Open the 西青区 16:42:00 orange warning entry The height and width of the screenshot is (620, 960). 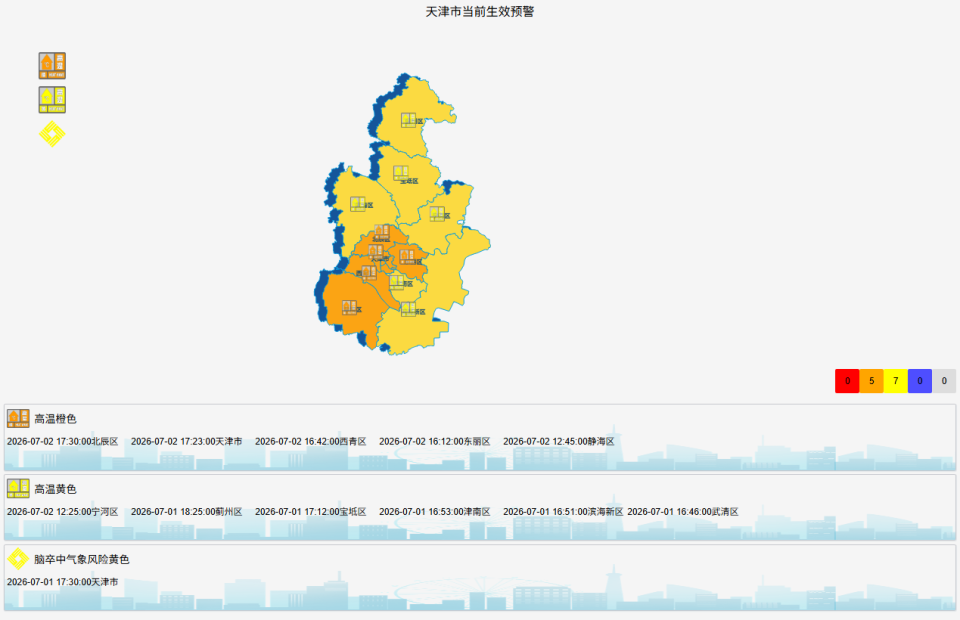click(x=310, y=441)
